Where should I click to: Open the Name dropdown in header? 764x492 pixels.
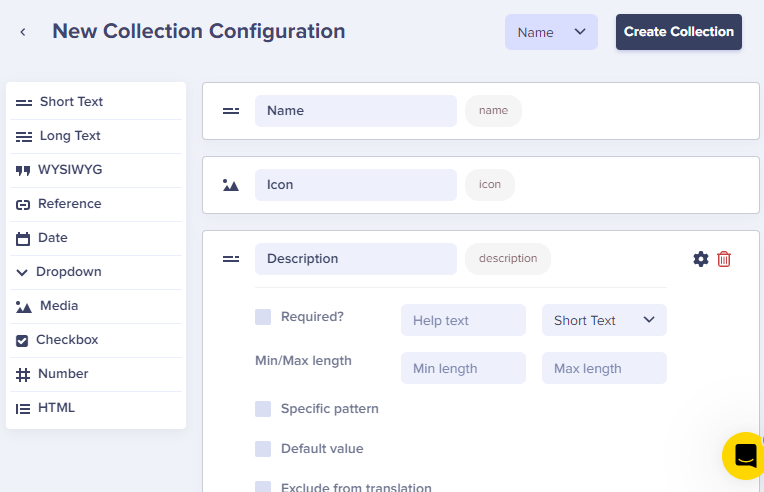(551, 32)
